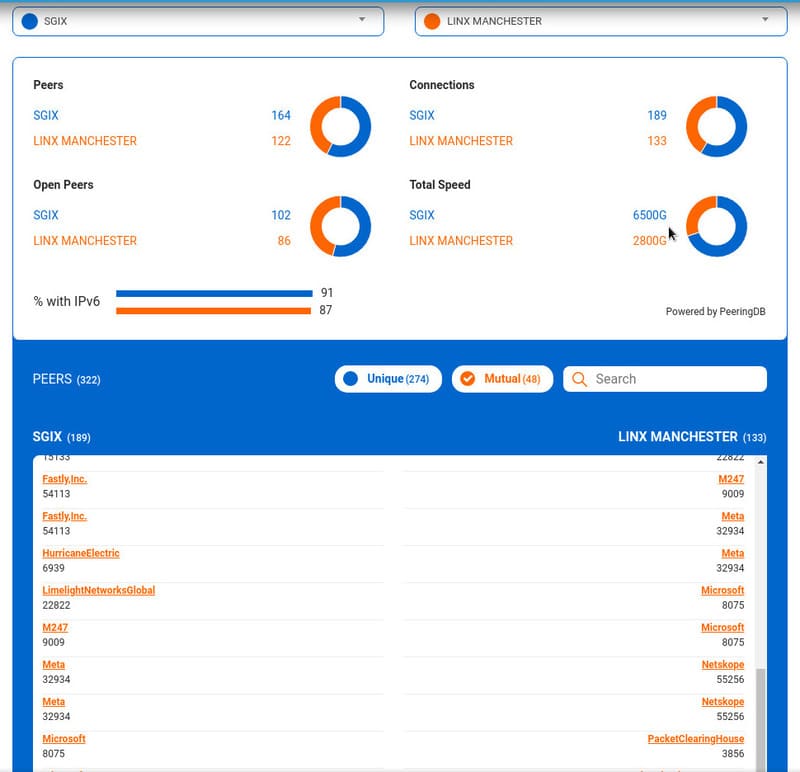Enable the Mutual peers filter

pyautogui.click(x=503, y=379)
